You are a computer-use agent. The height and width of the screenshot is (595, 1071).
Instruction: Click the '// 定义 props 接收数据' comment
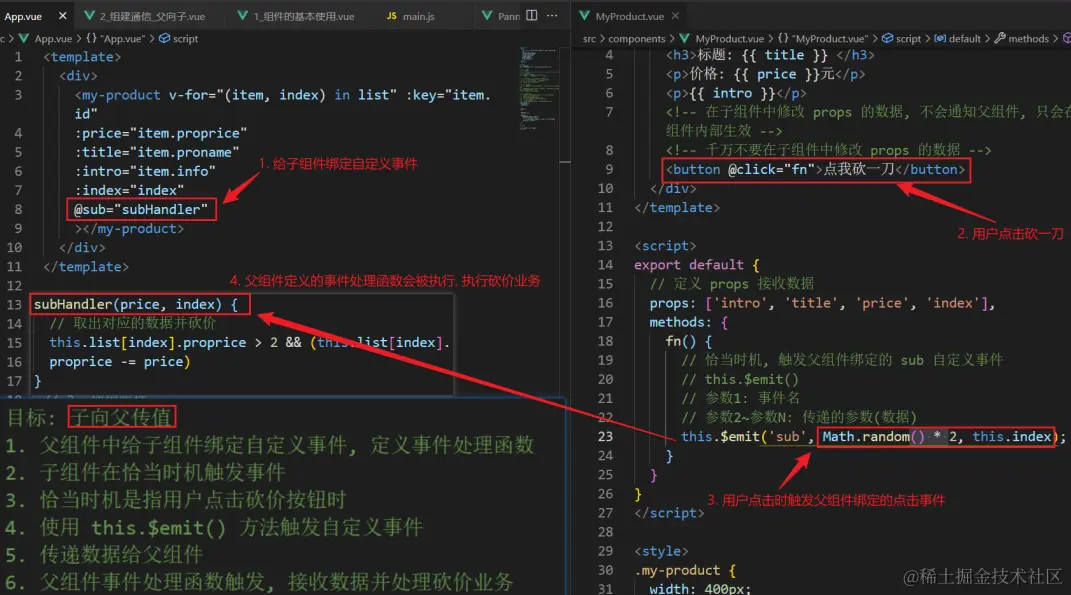[x=732, y=284]
